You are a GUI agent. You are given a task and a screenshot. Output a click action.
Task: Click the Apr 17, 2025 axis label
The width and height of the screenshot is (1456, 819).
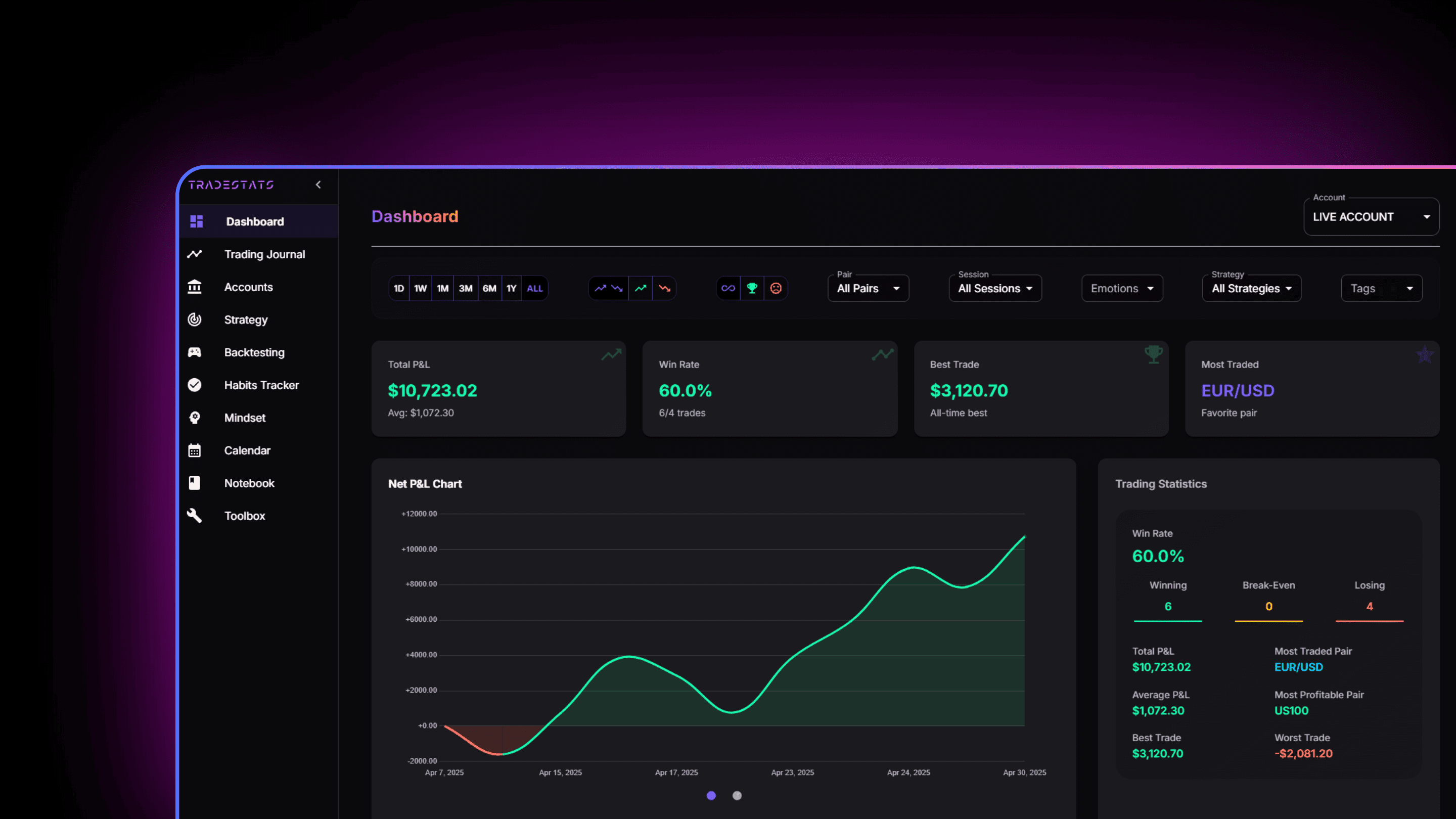point(676,772)
